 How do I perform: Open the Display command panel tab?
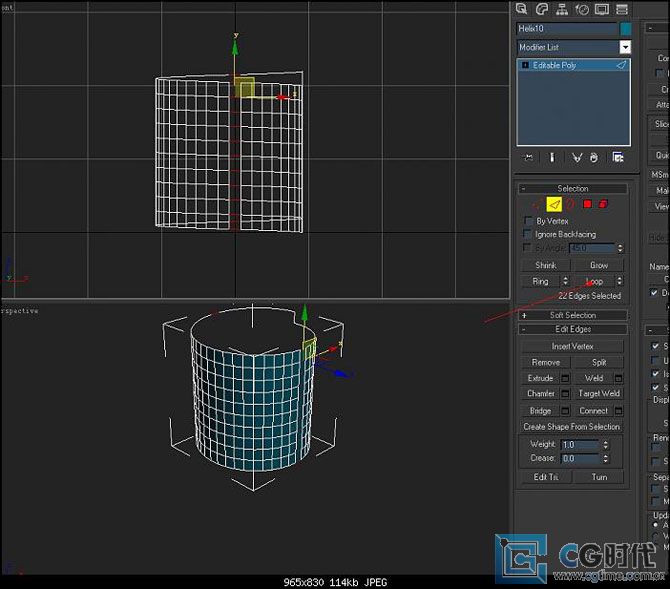pos(602,9)
